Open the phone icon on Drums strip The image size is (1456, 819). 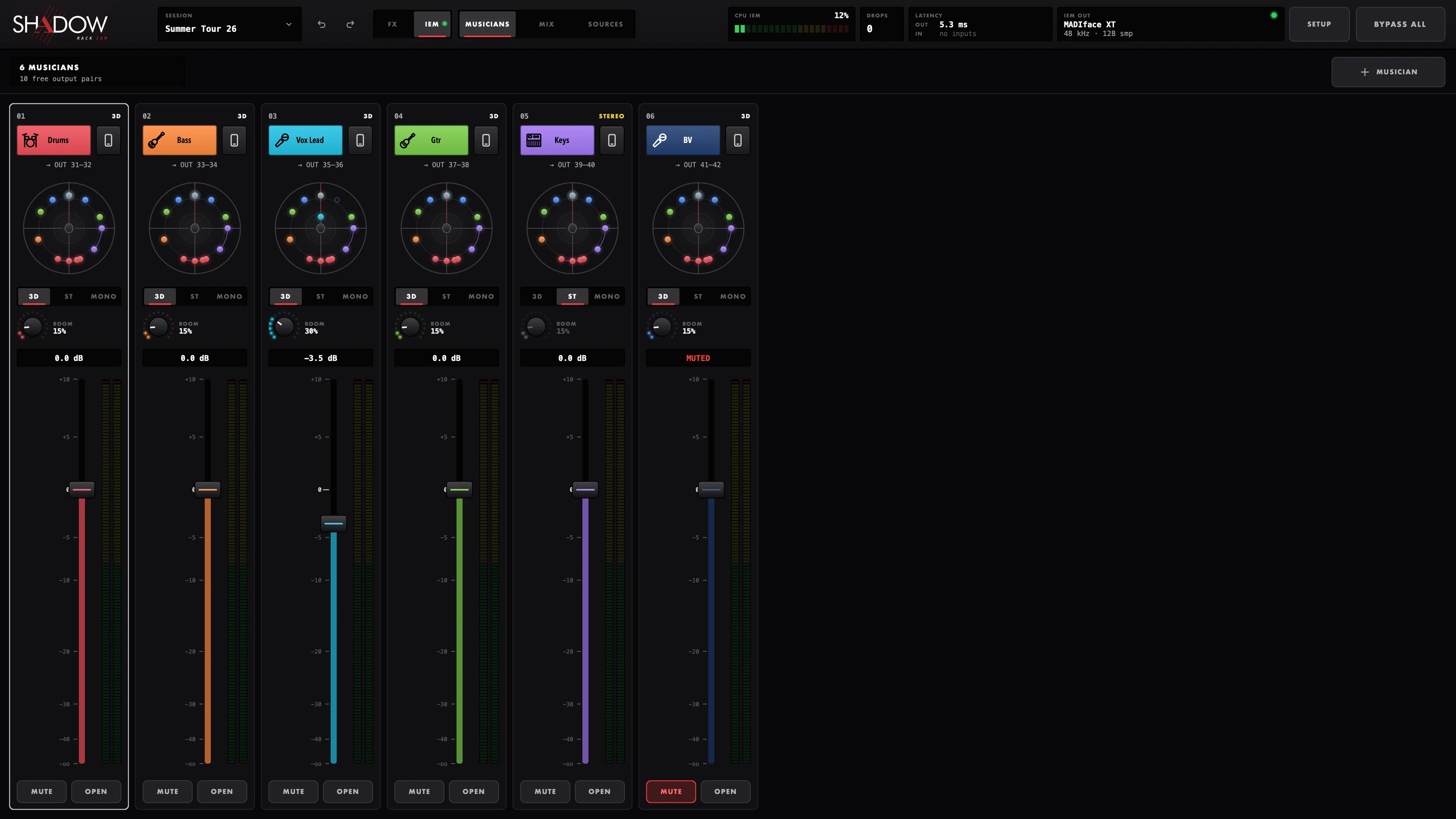coord(108,140)
